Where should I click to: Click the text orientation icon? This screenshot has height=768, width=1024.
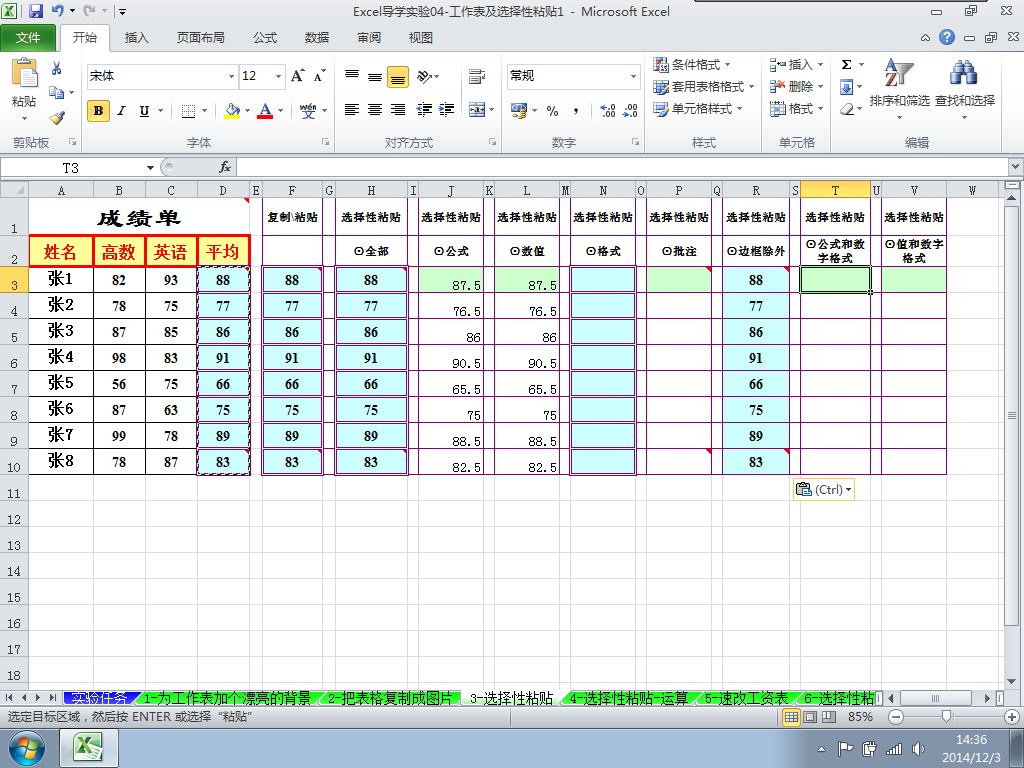point(424,76)
